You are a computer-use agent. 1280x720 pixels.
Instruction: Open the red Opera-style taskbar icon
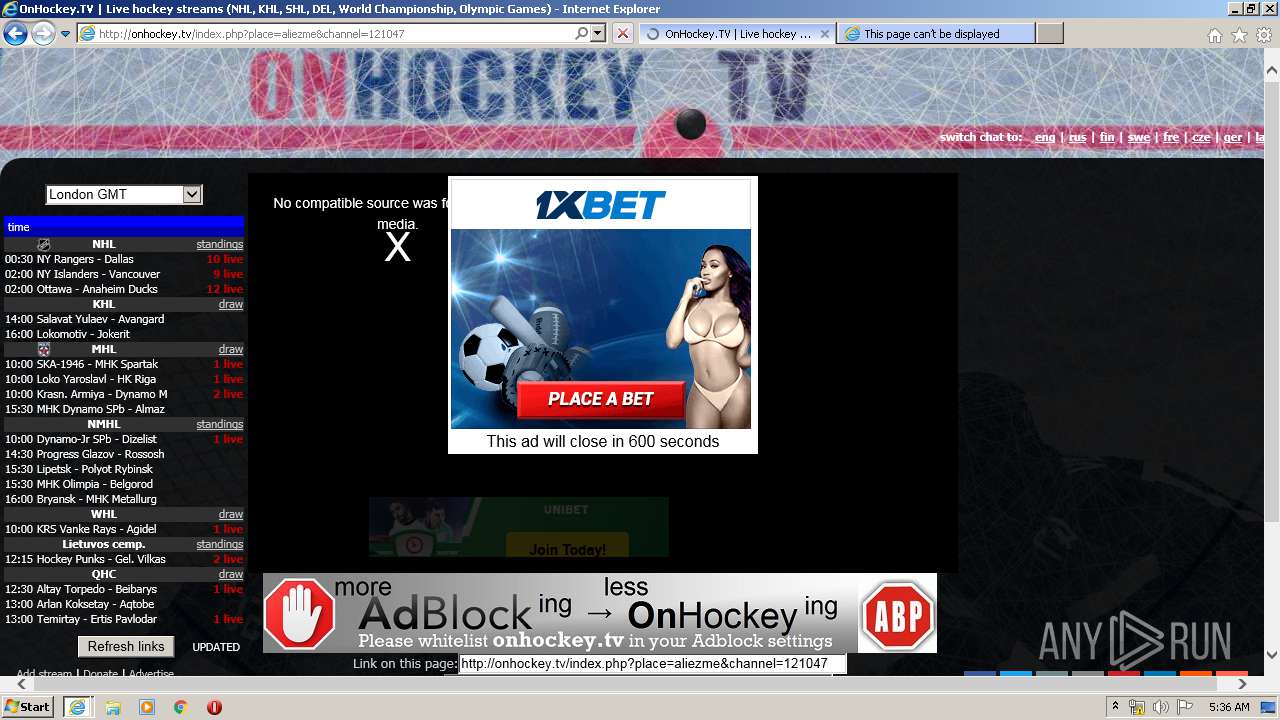click(x=214, y=707)
